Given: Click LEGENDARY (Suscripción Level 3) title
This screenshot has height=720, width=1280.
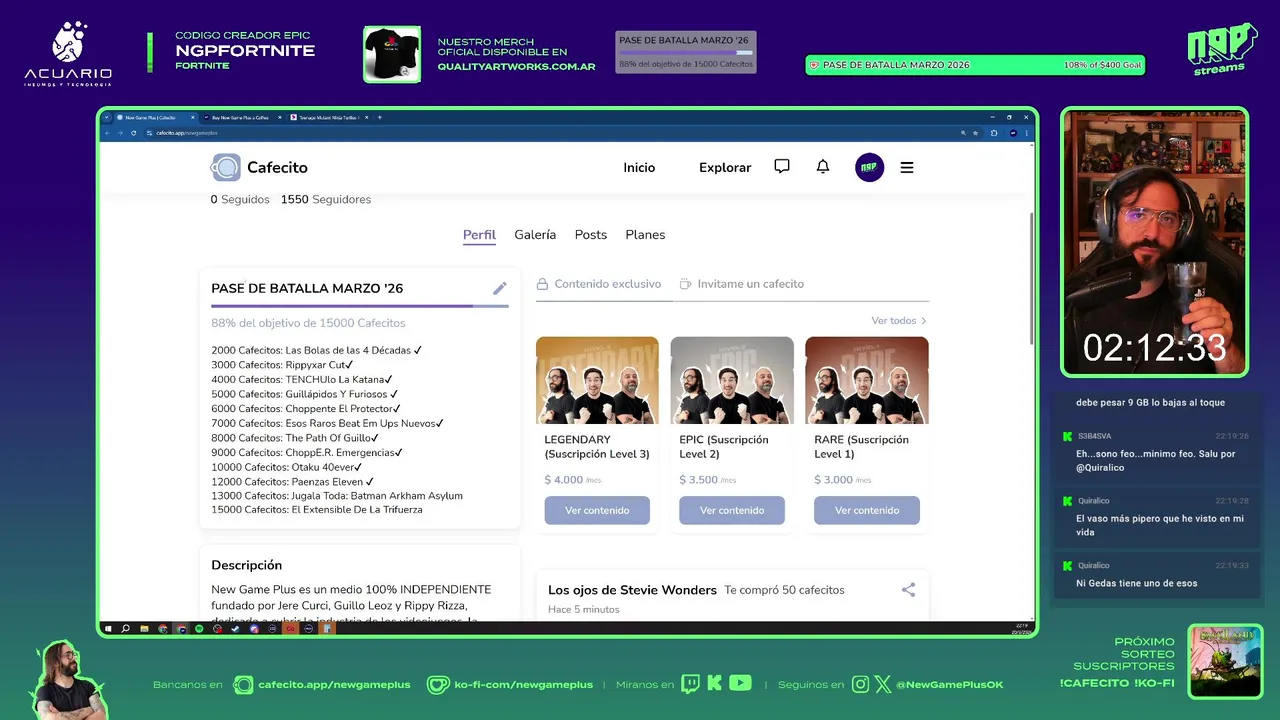Looking at the screenshot, I should tap(597, 447).
